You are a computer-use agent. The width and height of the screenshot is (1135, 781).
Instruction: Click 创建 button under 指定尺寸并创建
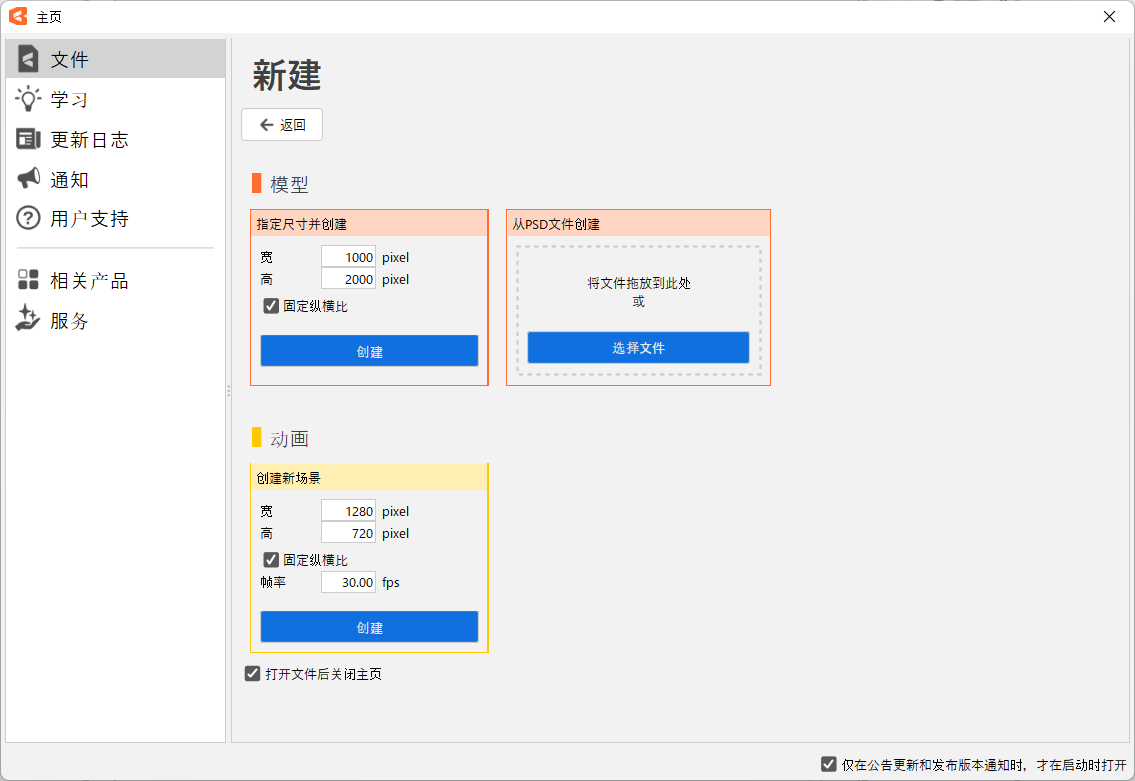tap(369, 351)
